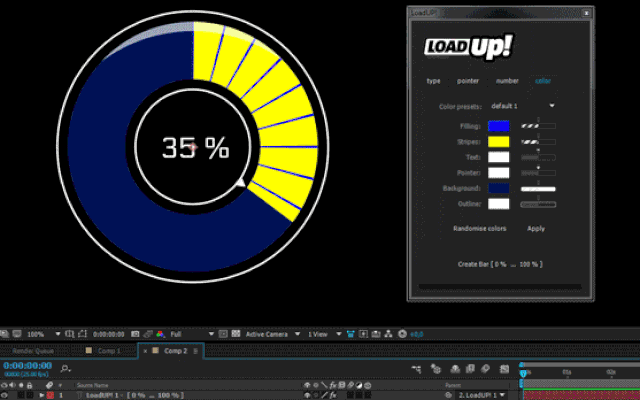The width and height of the screenshot is (640, 400).
Task: Toggle quality switch on LoadUP! 1 layer
Action: (324, 395)
